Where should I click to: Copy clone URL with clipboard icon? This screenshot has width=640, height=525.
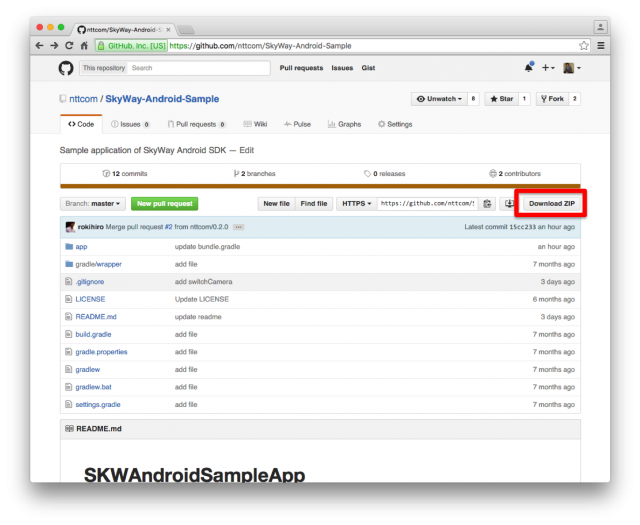point(487,204)
